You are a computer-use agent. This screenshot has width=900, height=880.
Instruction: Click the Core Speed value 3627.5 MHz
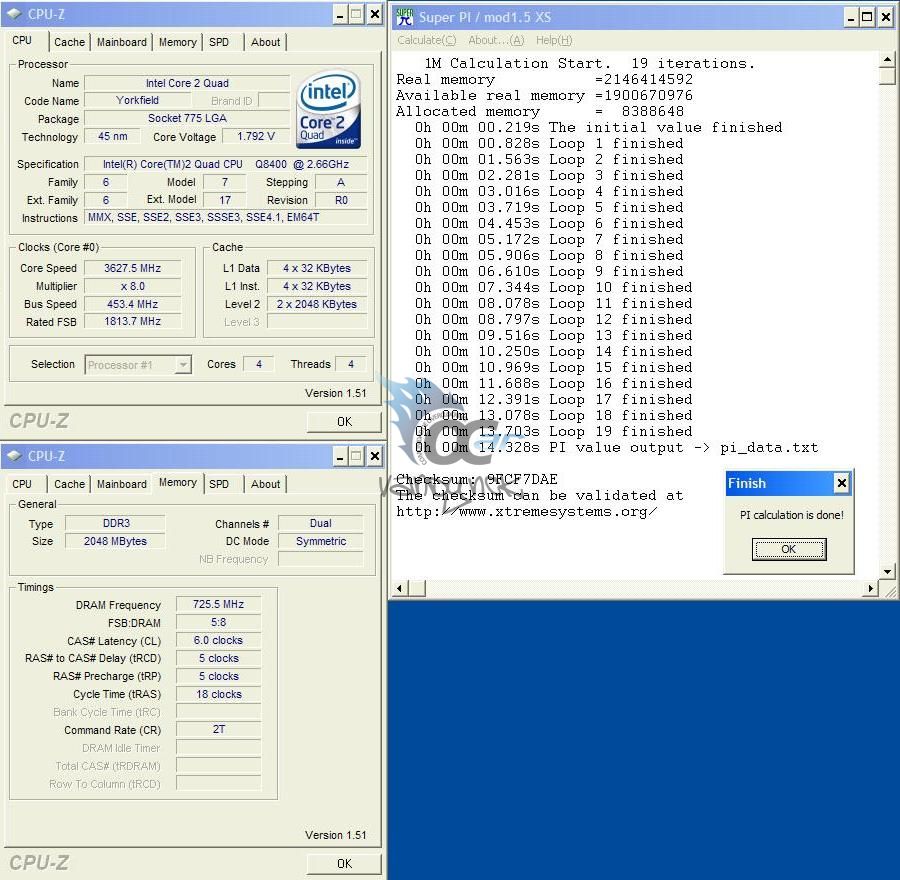tap(133, 268)
